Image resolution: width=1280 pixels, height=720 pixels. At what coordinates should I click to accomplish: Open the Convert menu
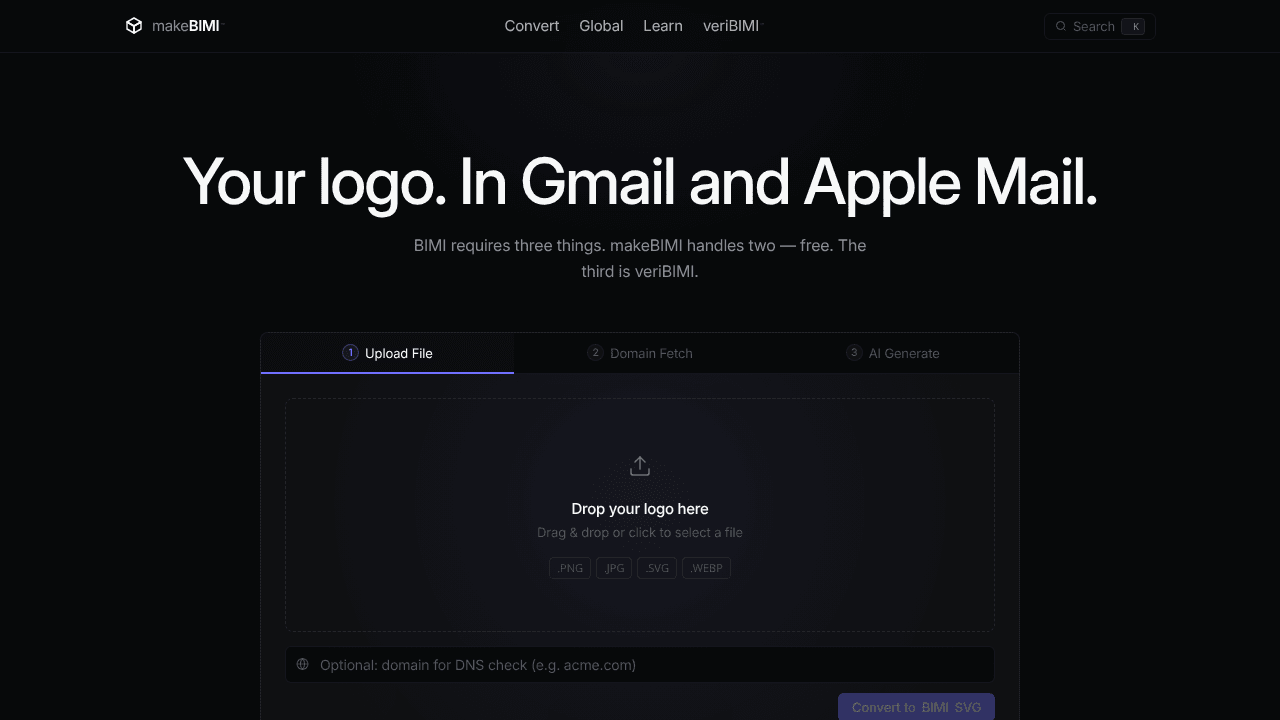[532, 26]
